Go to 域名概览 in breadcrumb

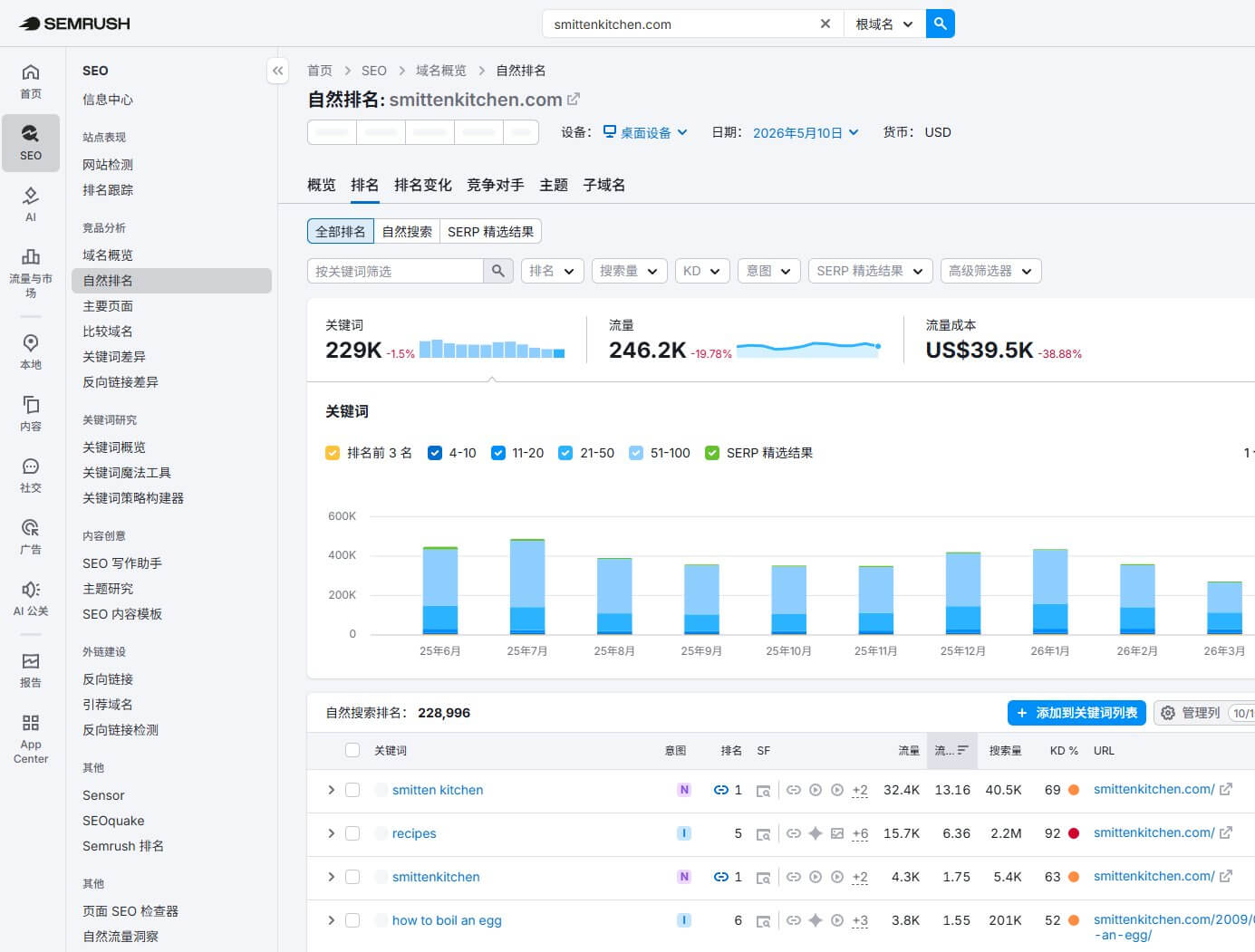click(441, 71)
